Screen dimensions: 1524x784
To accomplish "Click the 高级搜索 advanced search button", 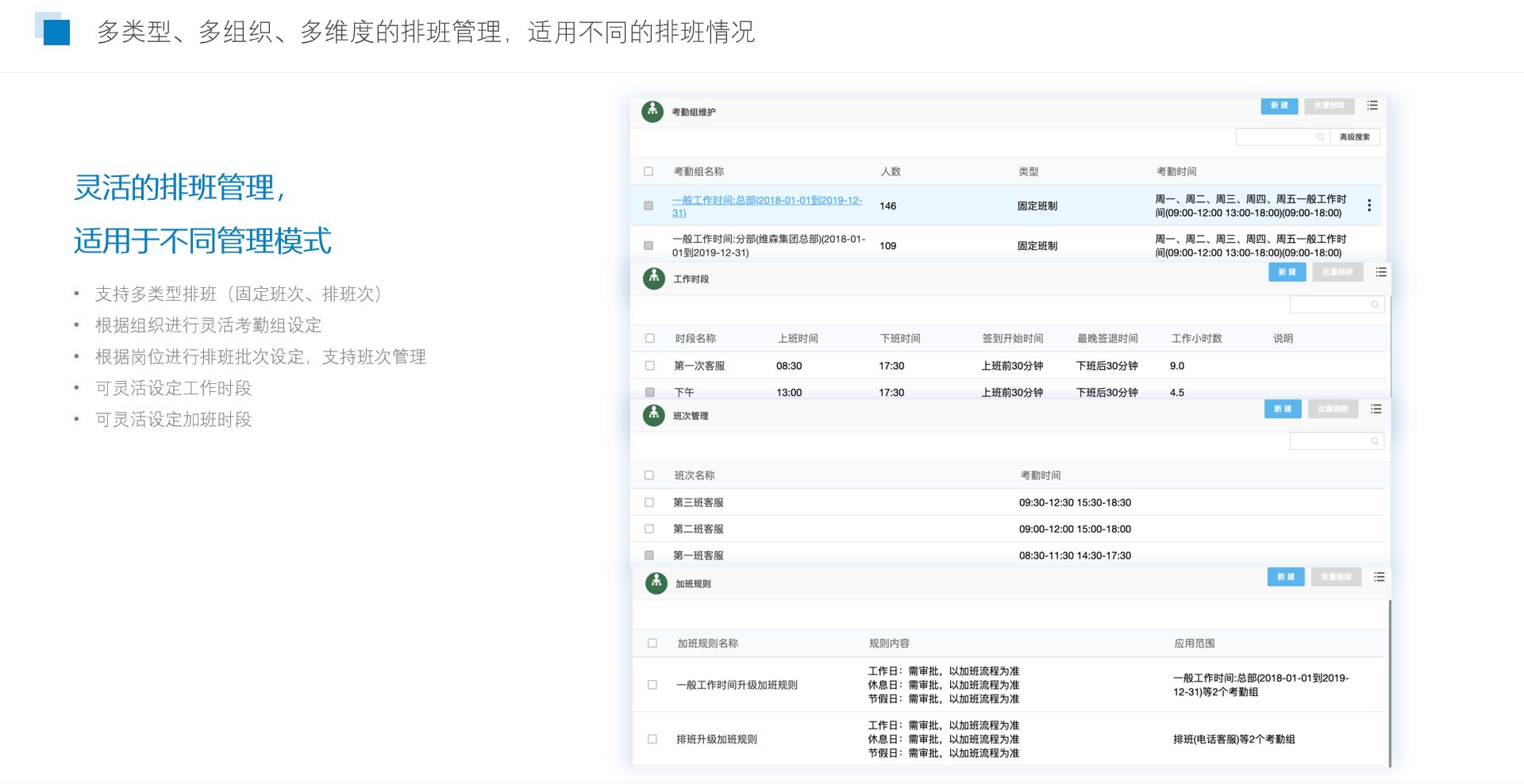I will 1354,137.
